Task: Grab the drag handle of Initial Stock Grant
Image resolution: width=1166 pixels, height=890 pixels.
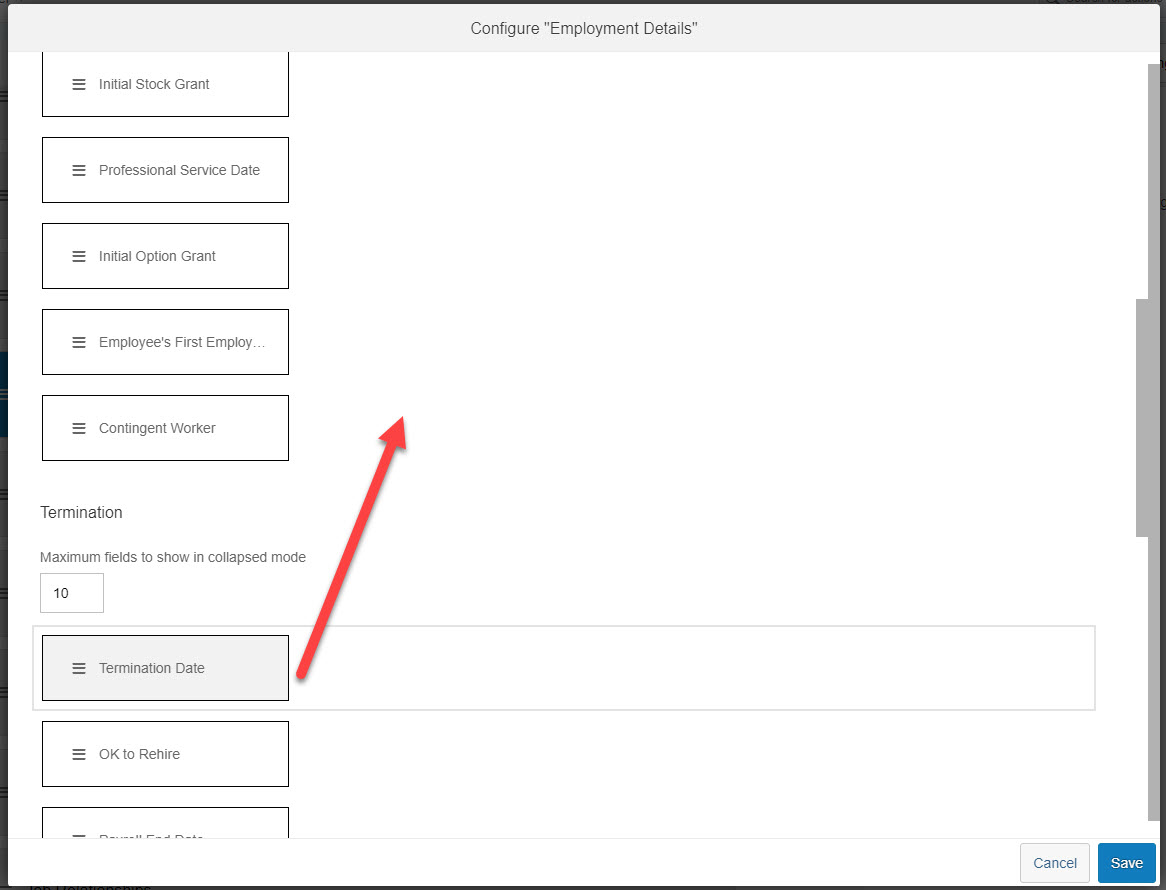Action: pyautogui.click(x=79, y=85)
